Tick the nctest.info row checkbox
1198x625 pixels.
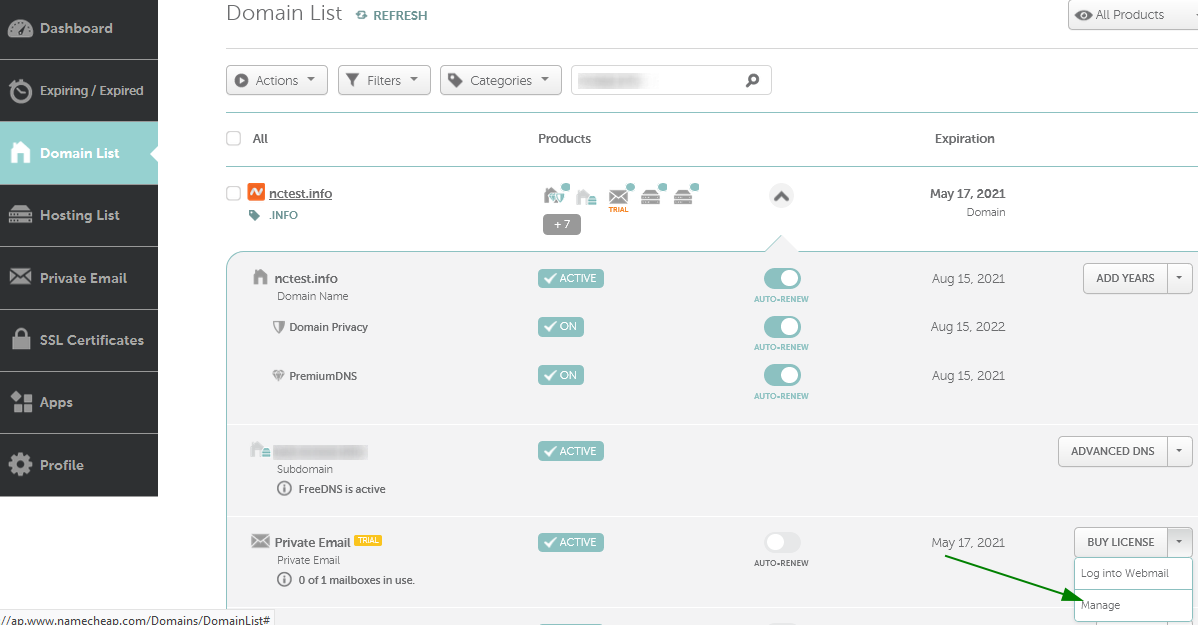click(x=234, y=193)
